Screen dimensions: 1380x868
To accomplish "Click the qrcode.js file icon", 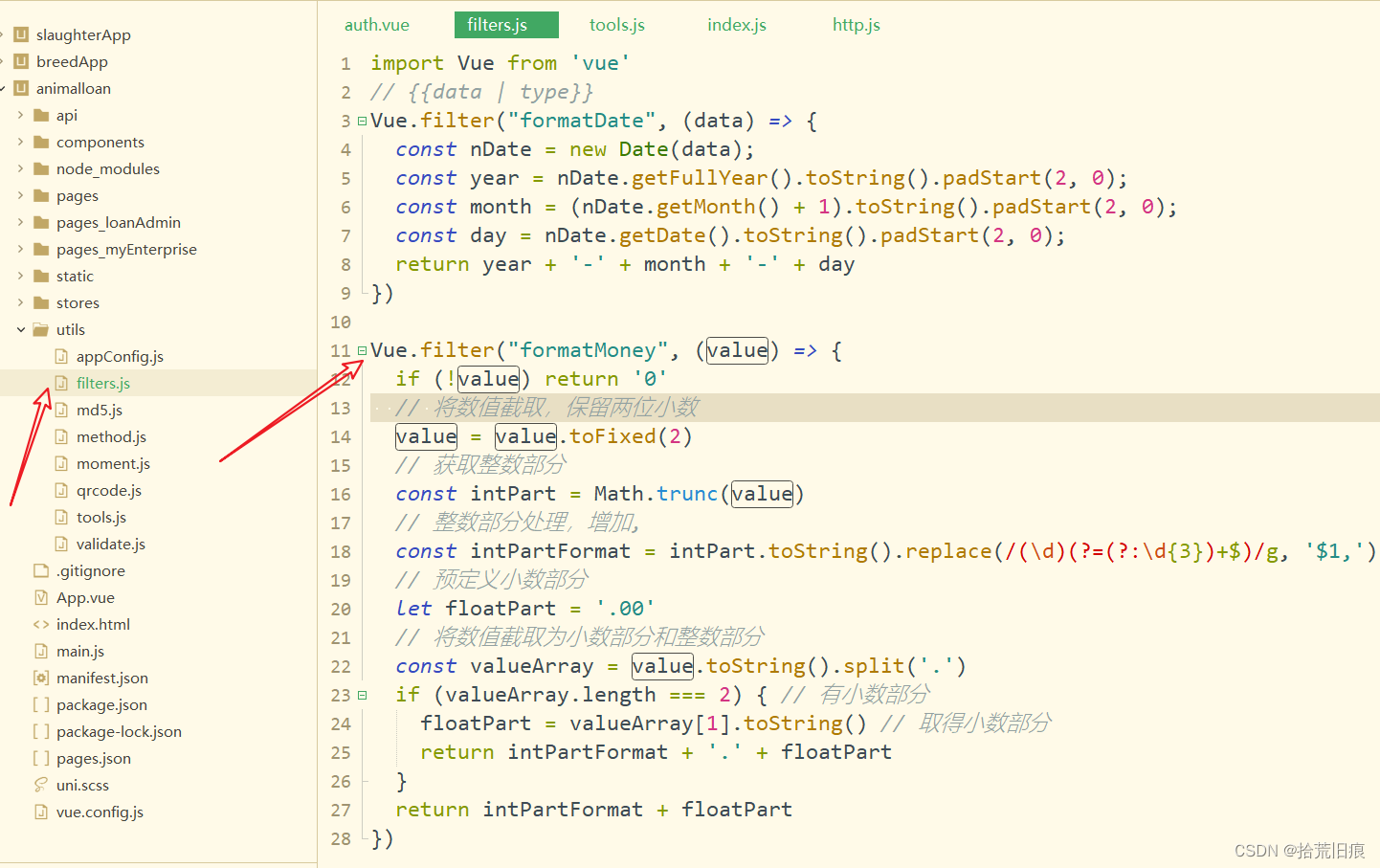I will pyautogui.click(x=61, y=490).
